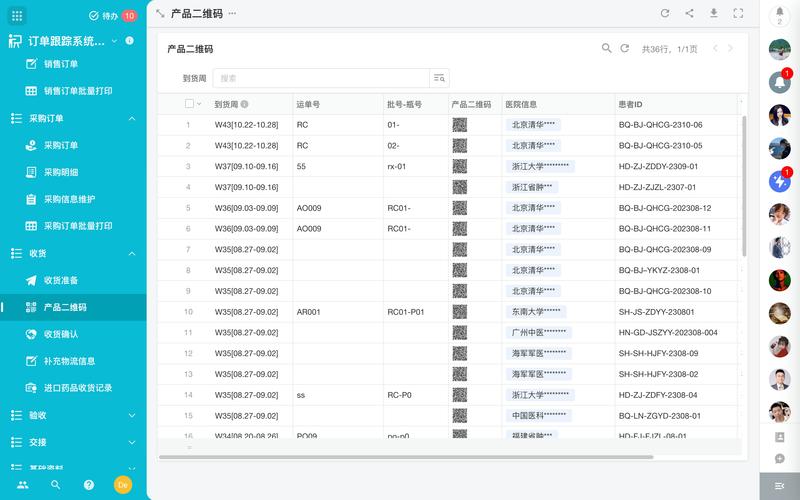Screen dimensions: 800x500
Task: Open the notification bell at top of right panel
Action: click(x=780, y=15)
